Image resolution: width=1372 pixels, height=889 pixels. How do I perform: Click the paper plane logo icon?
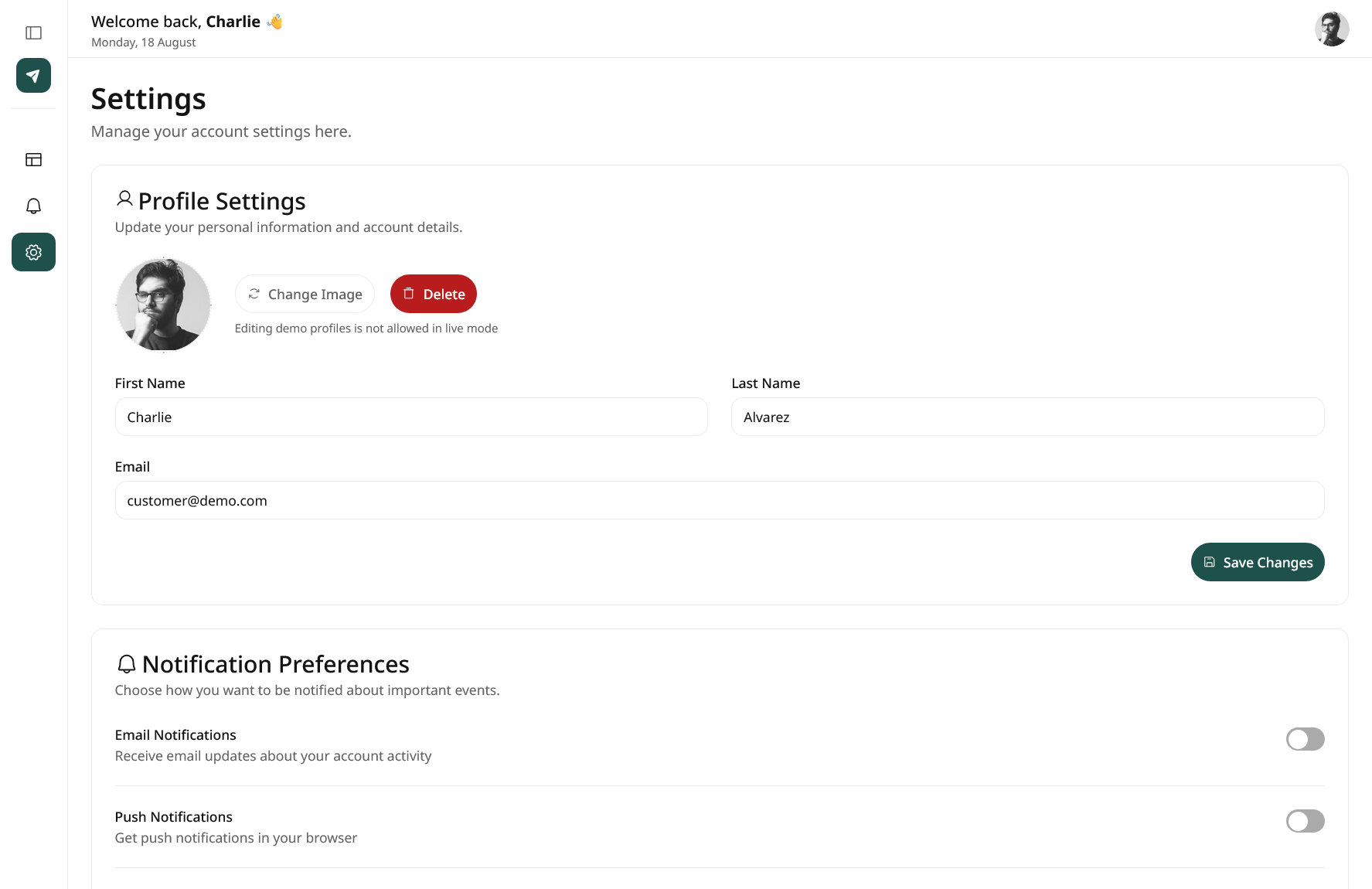tap(33, 76)
